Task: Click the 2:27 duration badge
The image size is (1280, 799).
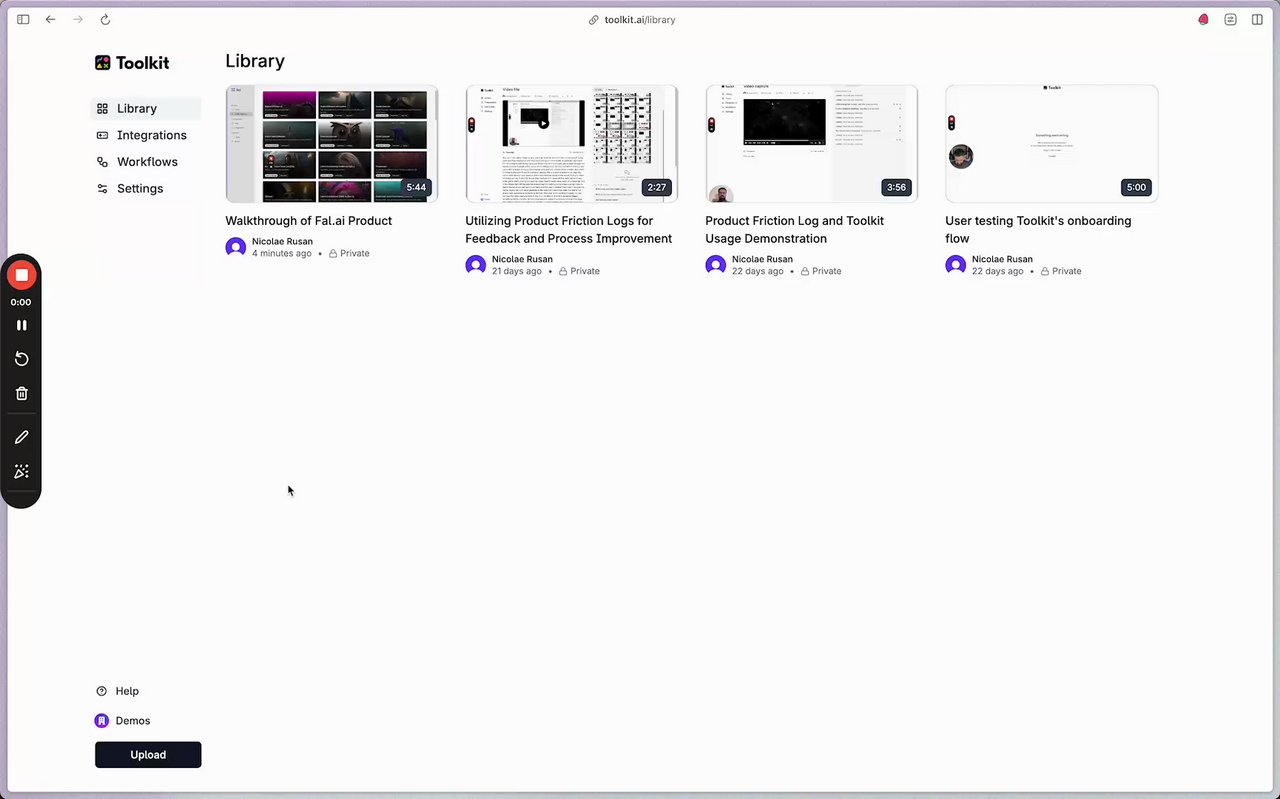Action: (x=656, y=187)
